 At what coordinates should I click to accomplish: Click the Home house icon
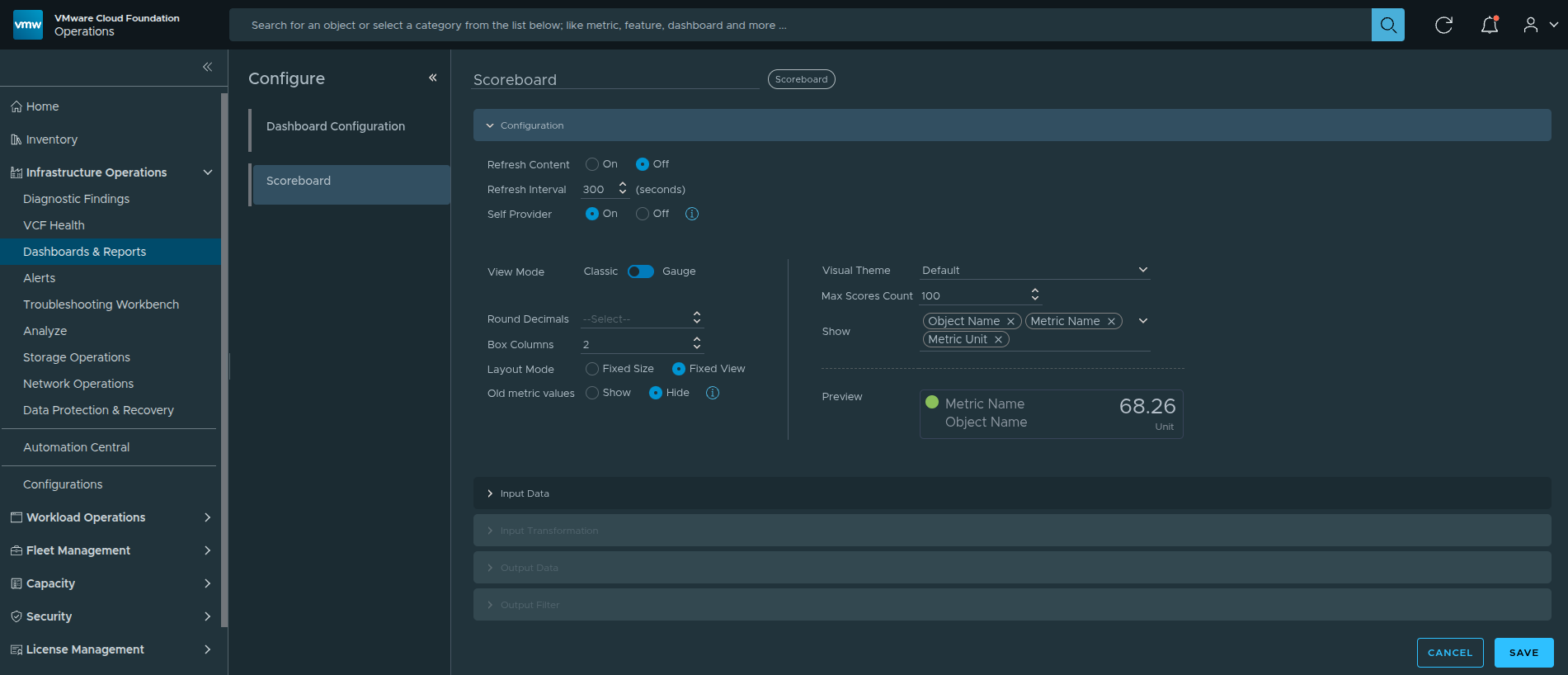pyautogui.click(x=16, y=106)
